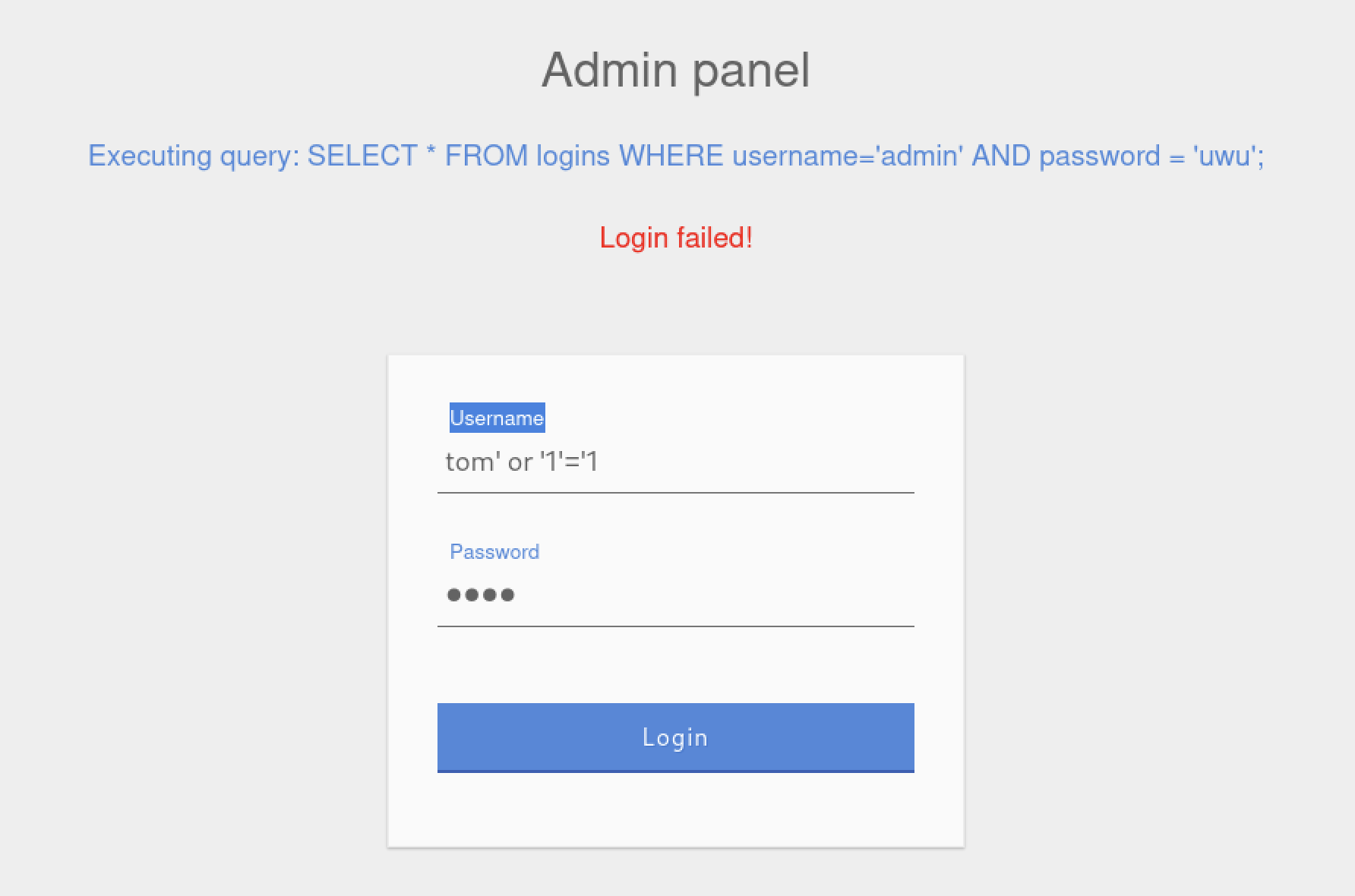Click the masked password dots
Viewport: 1355px width, 896px height.
[x=481, y=595]
